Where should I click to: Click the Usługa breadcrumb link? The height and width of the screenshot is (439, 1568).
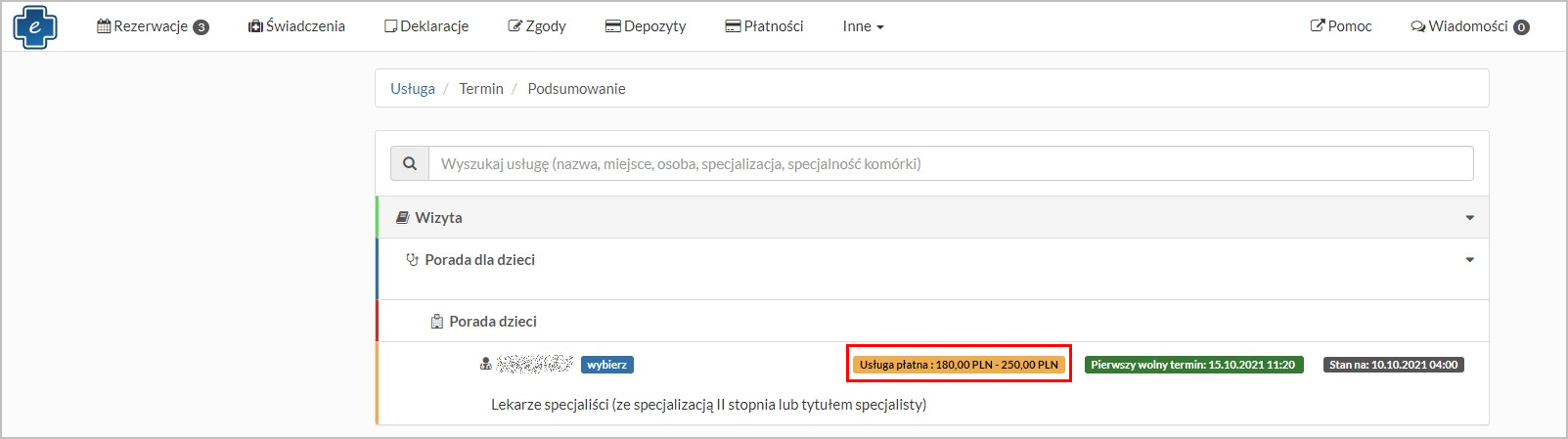413,88
